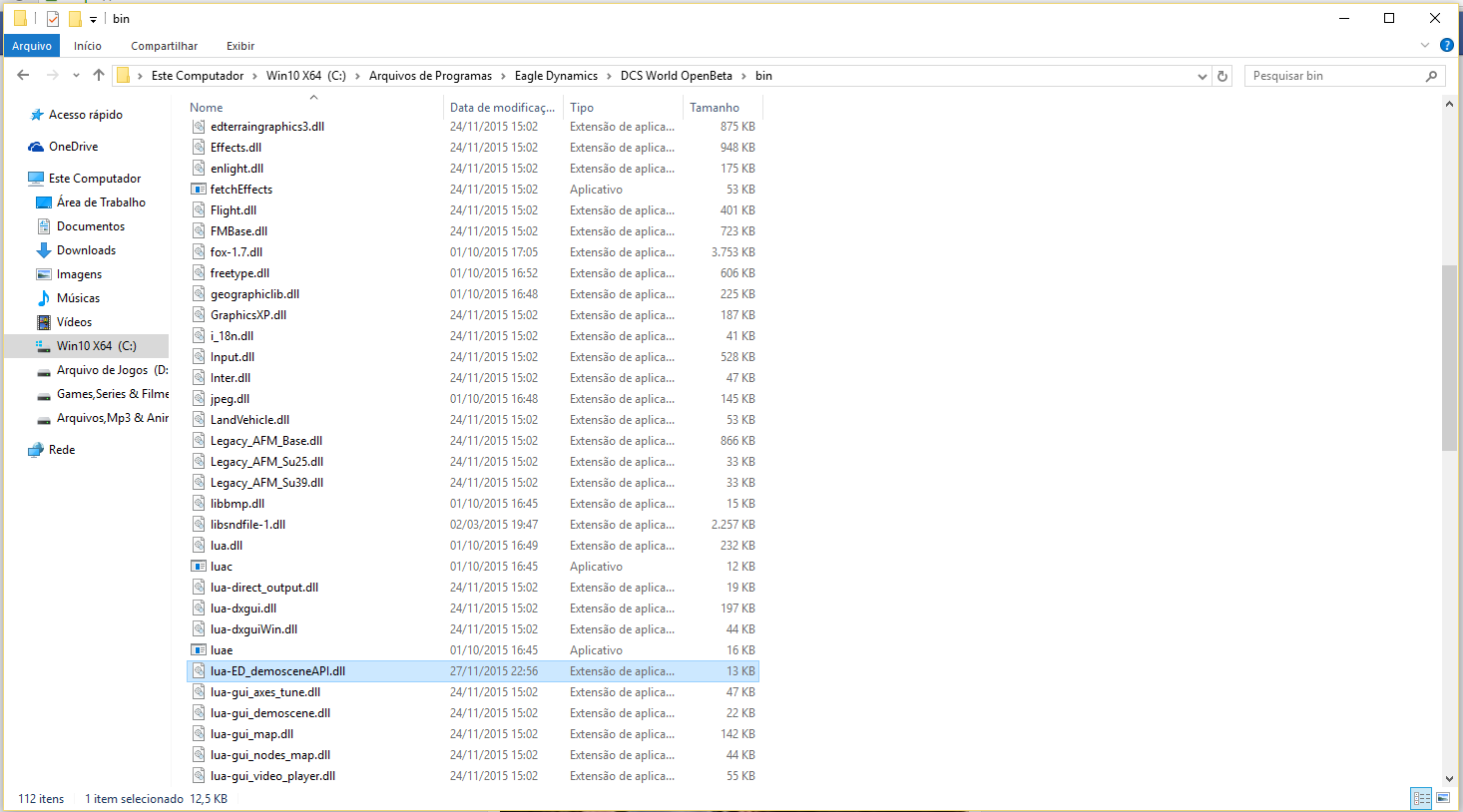Viewport: 1463px width, 812px height.
Task: Expand chevron after Win10 X64 (C:) breadcrumb
Action: pos(357,76)
